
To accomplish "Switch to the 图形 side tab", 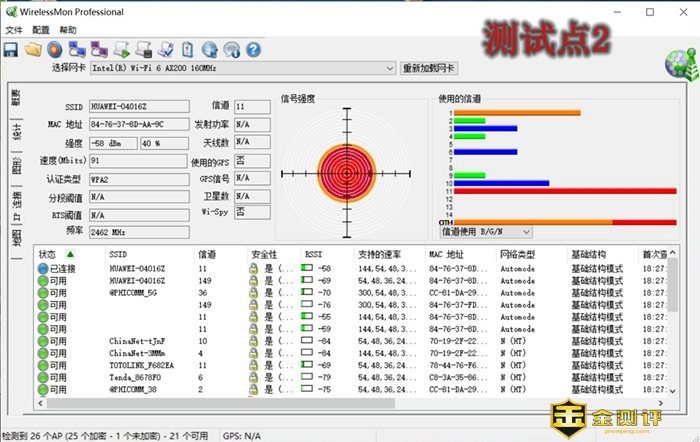I will [x=16, y=165].
